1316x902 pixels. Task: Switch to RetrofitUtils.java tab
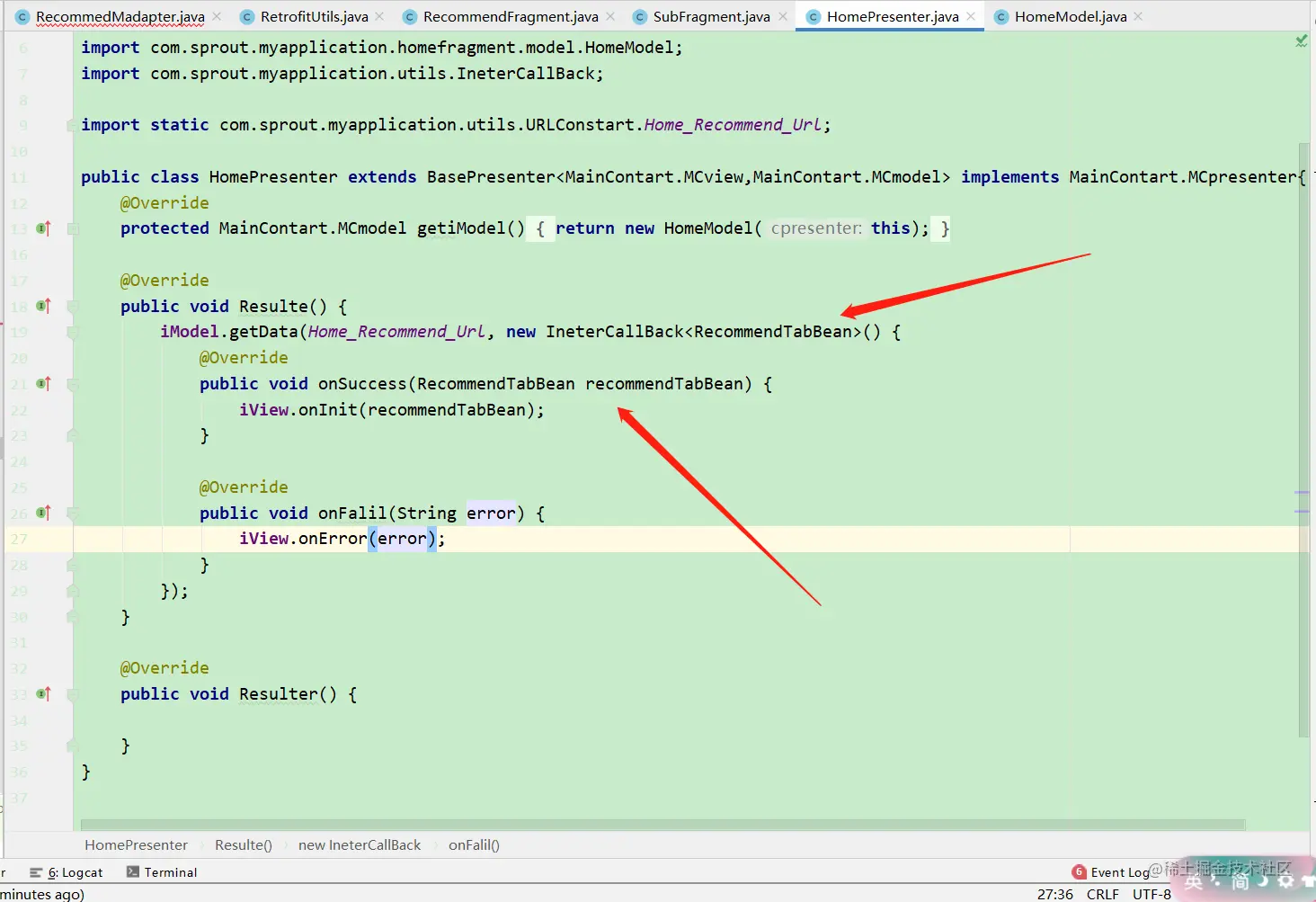tap(314, 17)
